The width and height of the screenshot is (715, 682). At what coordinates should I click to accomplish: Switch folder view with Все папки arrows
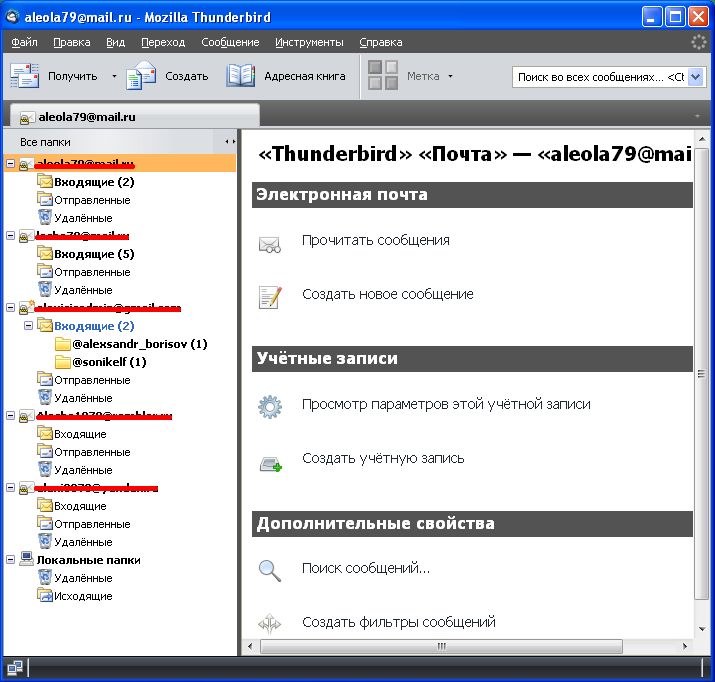coord(230,142)
